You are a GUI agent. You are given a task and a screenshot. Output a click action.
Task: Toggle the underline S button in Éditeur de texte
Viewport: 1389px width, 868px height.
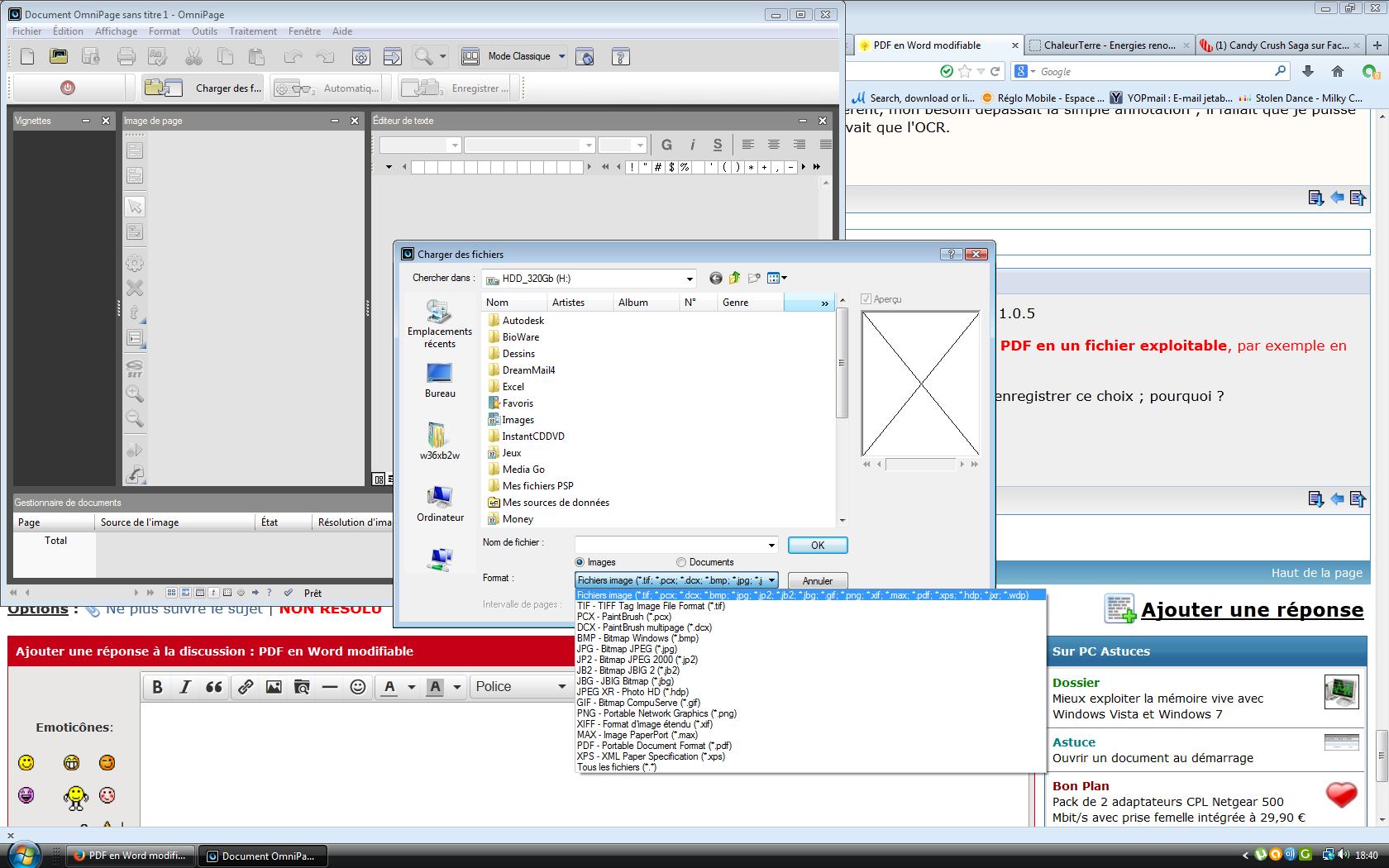(718, 145)
